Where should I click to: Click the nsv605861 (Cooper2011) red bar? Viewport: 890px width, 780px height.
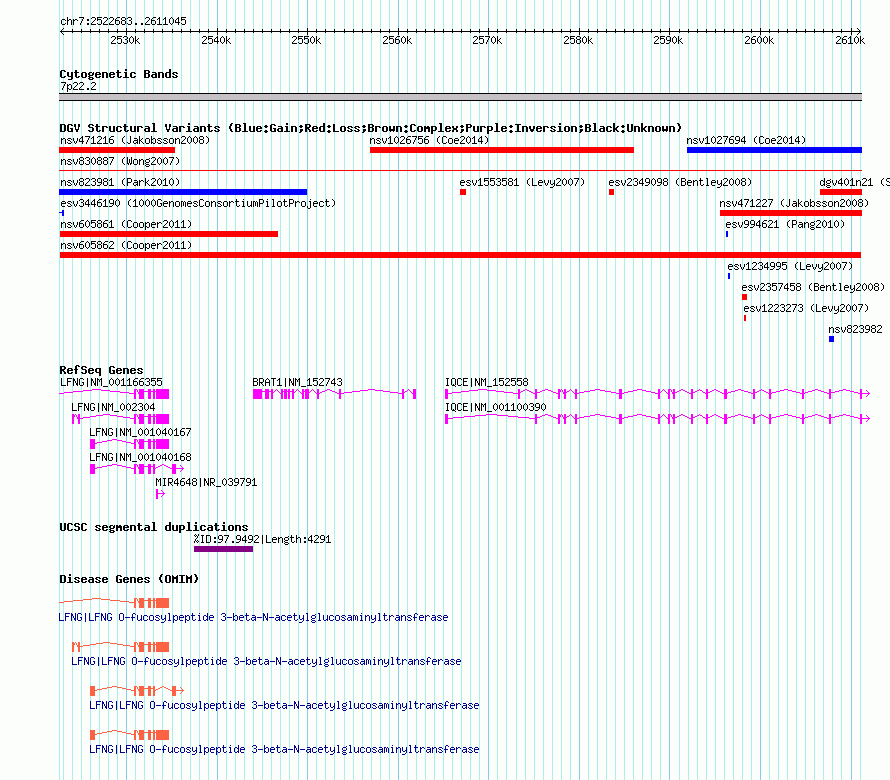pos(169,234)
